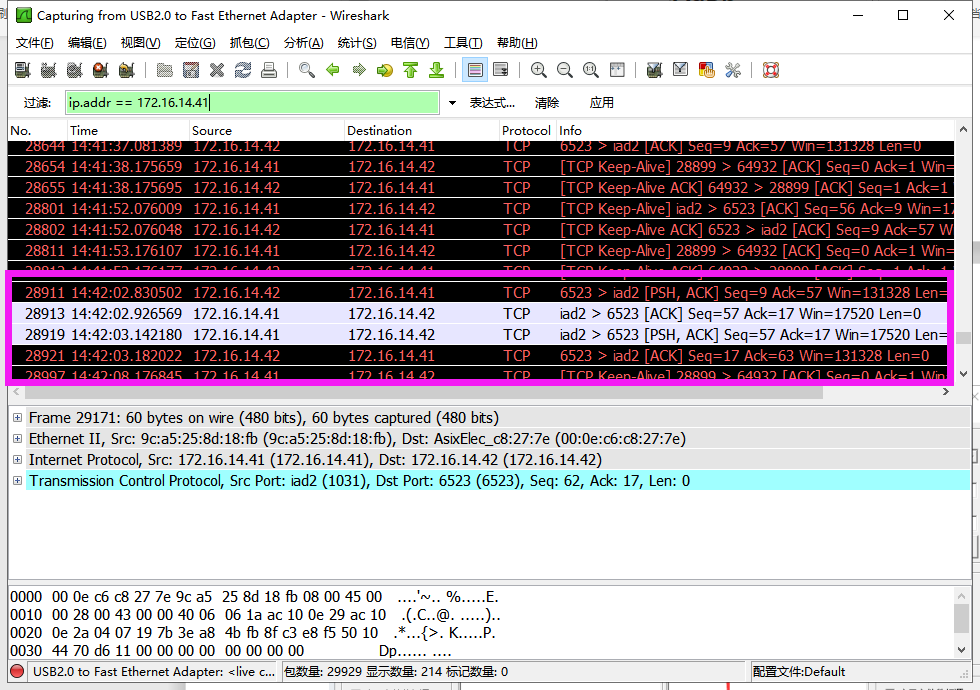Open the capture interfaces list icon

pyautogui.click(x=22, y=70)
